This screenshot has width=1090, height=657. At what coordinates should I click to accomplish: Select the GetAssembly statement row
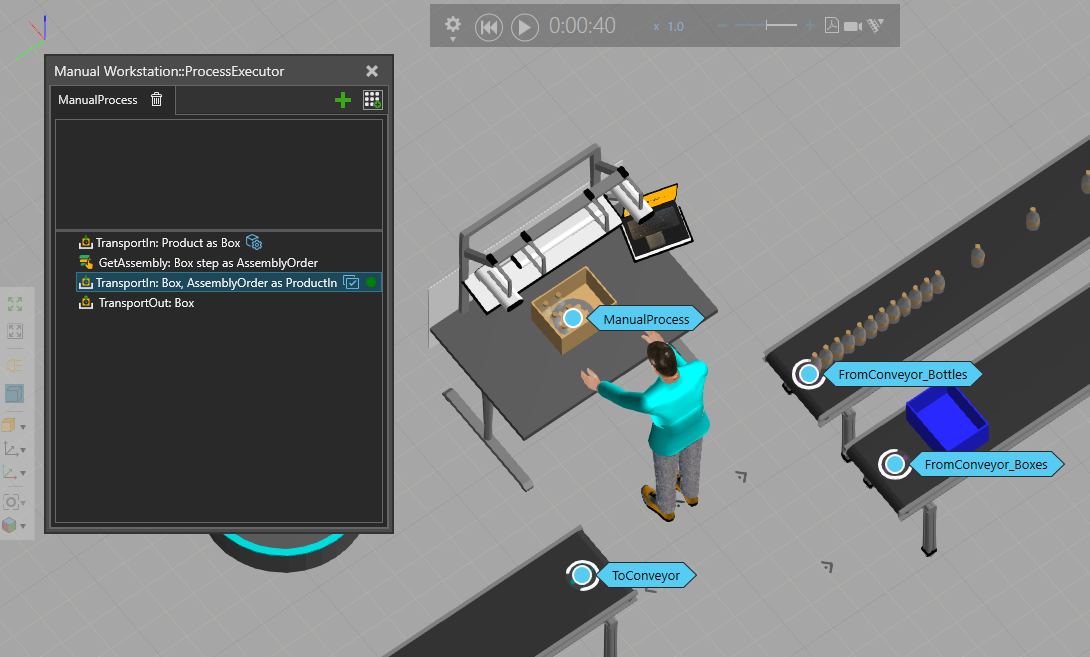pos(207,263)
